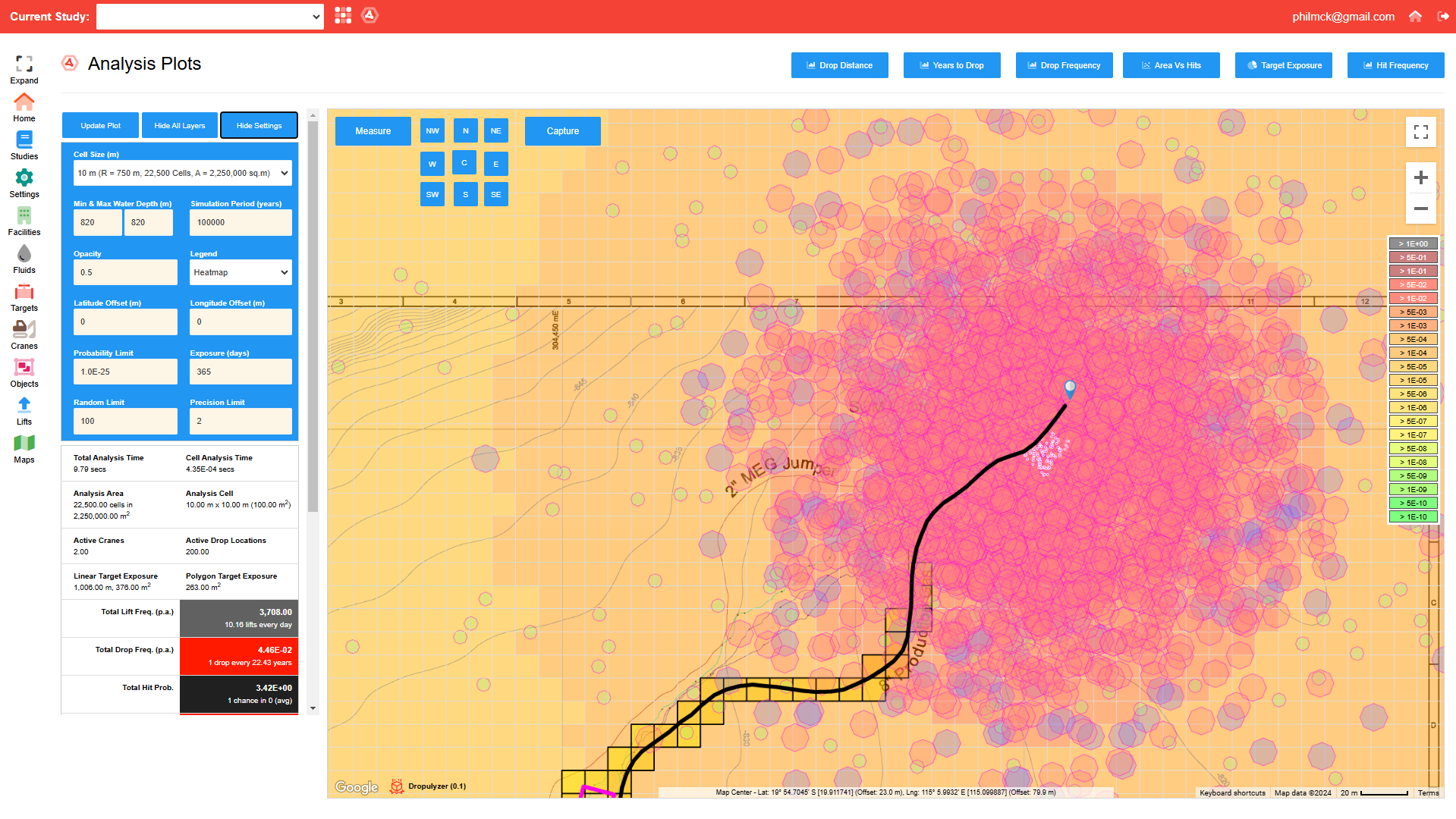Open the Cell Size dropdown
The width and height of the screenshot is (1456, 819).
(183, 173)
